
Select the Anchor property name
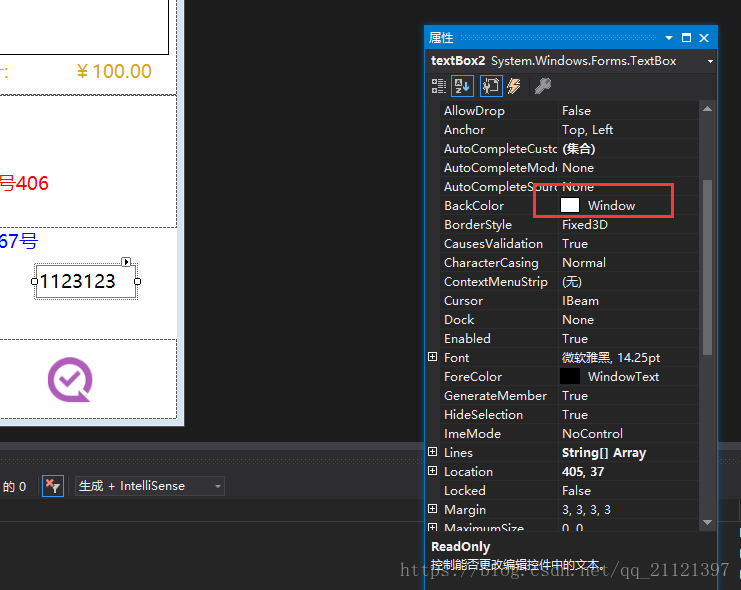[x=465, y=130]
